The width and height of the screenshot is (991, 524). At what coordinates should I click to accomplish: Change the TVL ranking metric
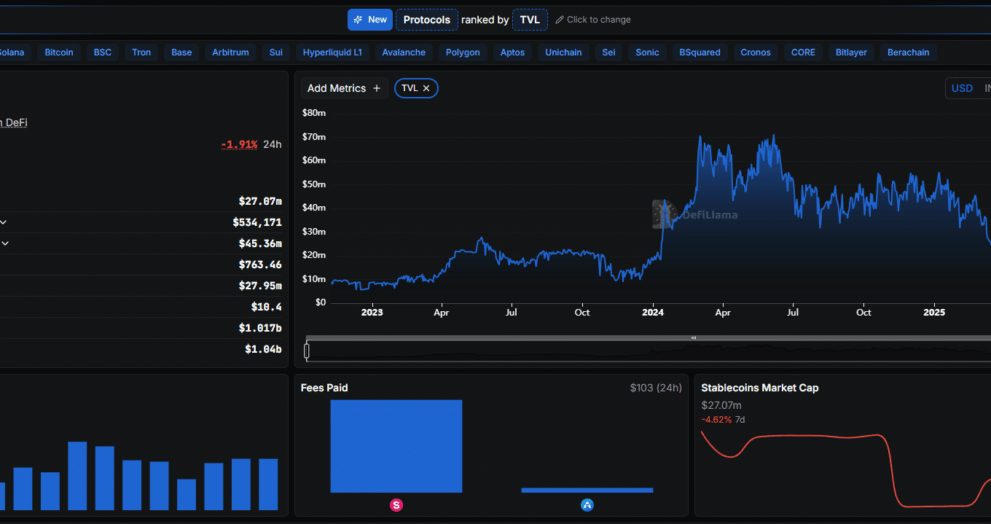(x=530, y=20)
